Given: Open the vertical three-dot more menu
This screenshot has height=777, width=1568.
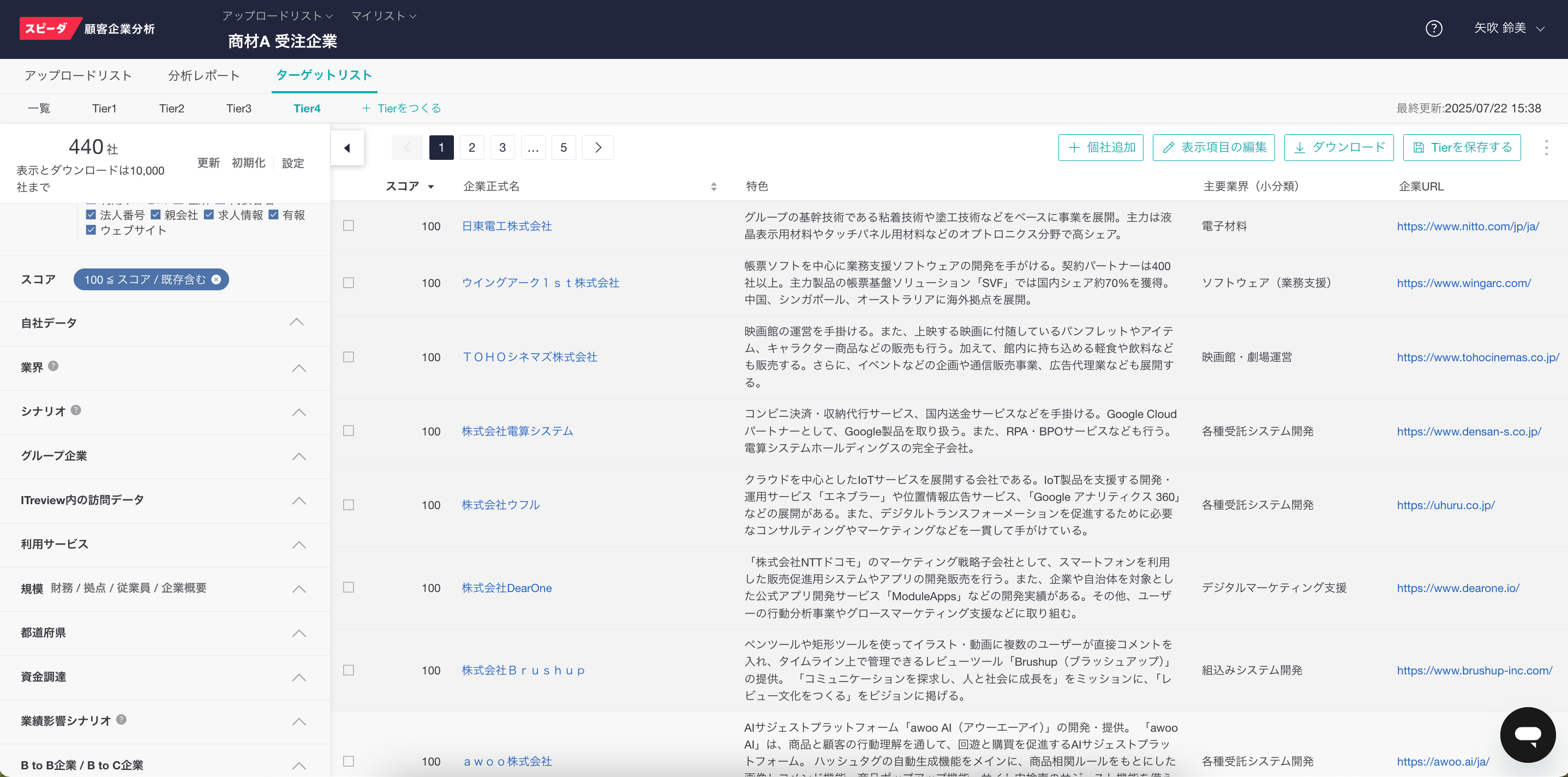Looking at the screenshot, I should click(x=1546, y=148).
